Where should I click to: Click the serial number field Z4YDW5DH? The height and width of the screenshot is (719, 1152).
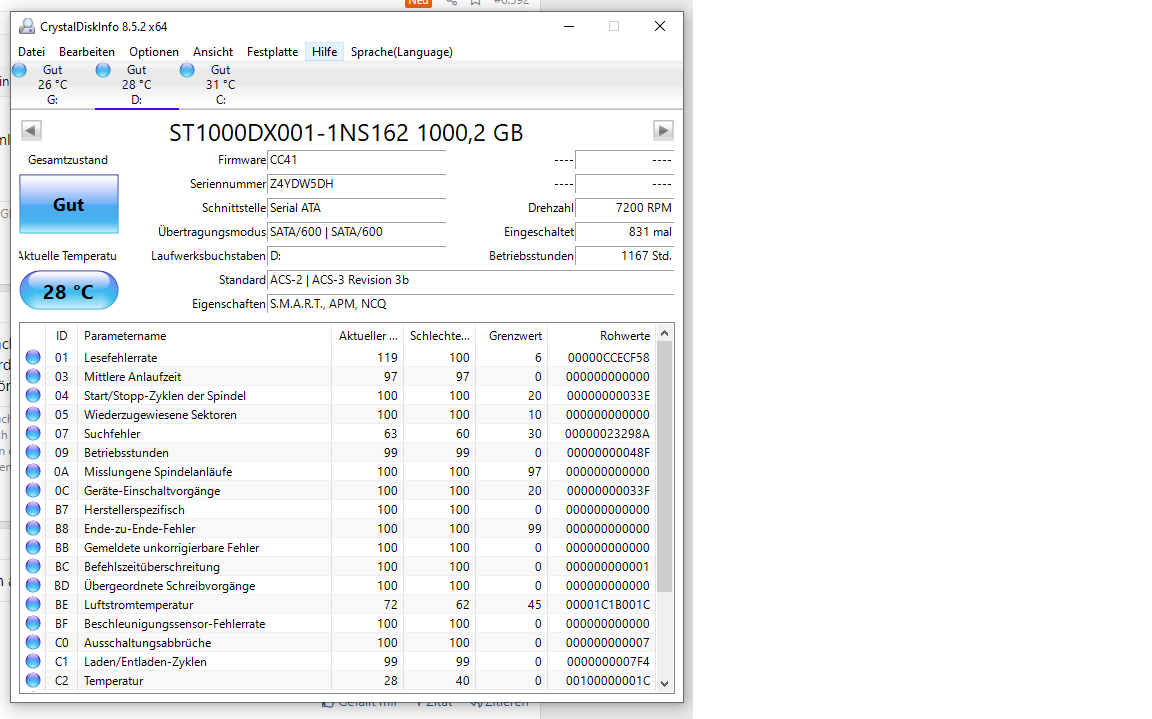(356, 184)
